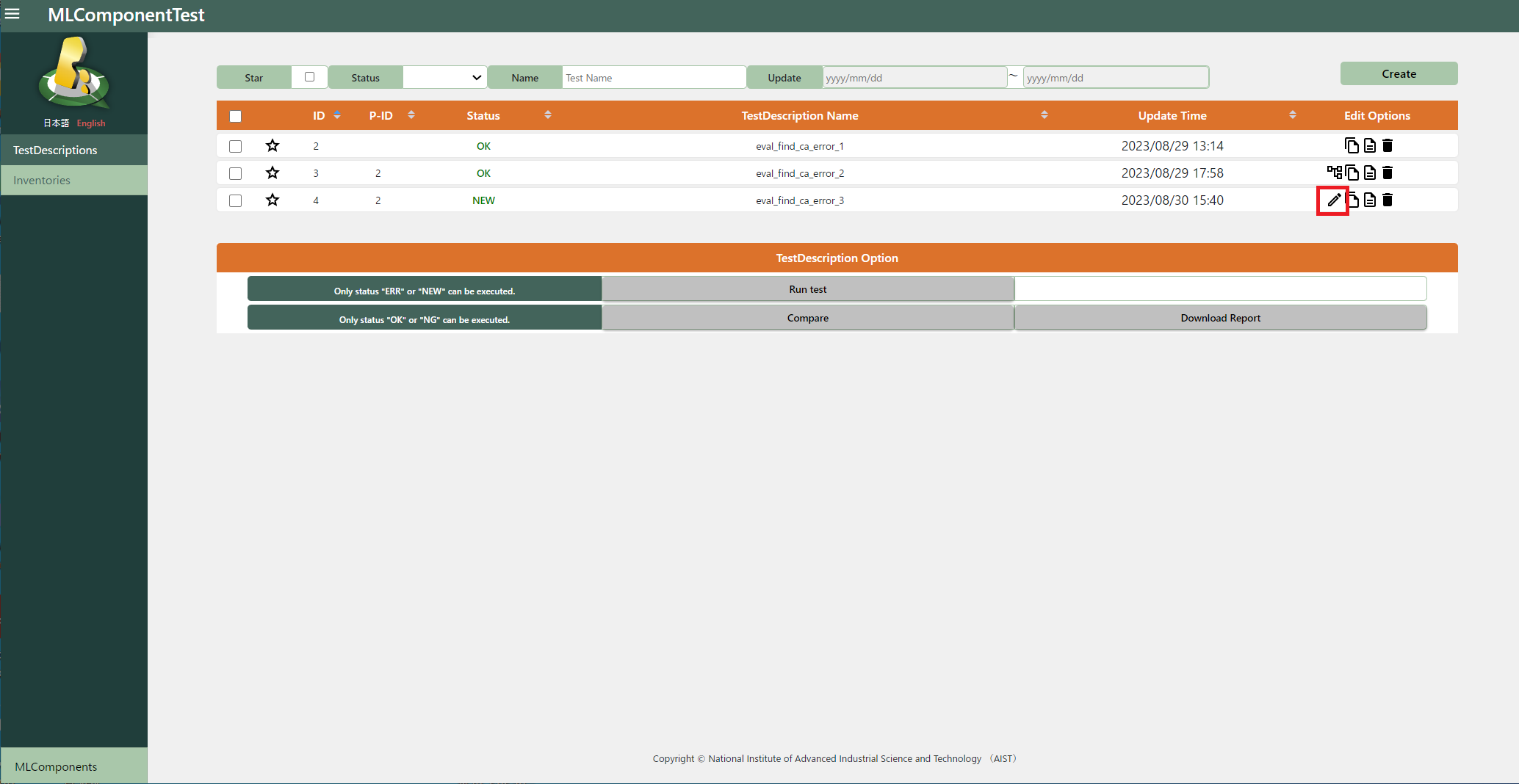Open the Status filter dropdown
The image size is (1519, 784).
(444, 77)
